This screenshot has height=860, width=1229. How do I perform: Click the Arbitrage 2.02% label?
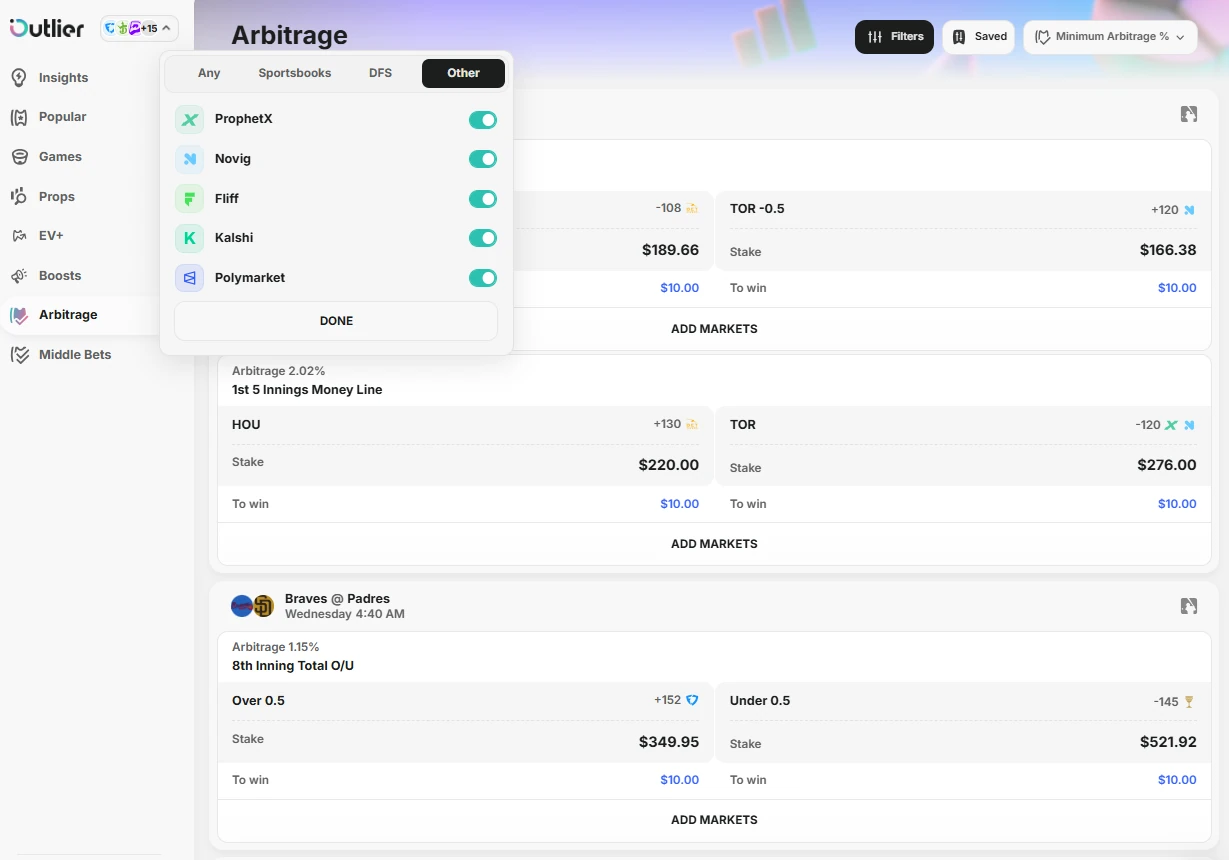coord(278,371)
